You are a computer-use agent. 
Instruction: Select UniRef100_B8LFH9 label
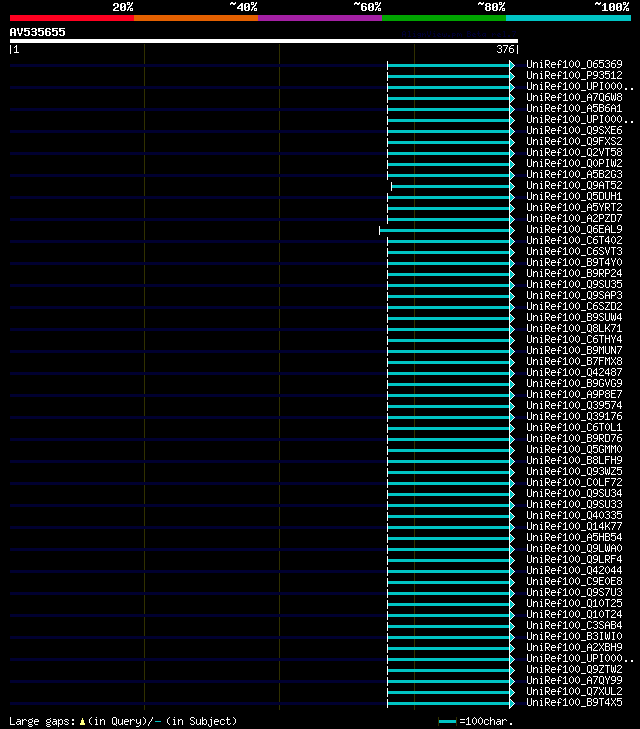[x=574, y=460]
